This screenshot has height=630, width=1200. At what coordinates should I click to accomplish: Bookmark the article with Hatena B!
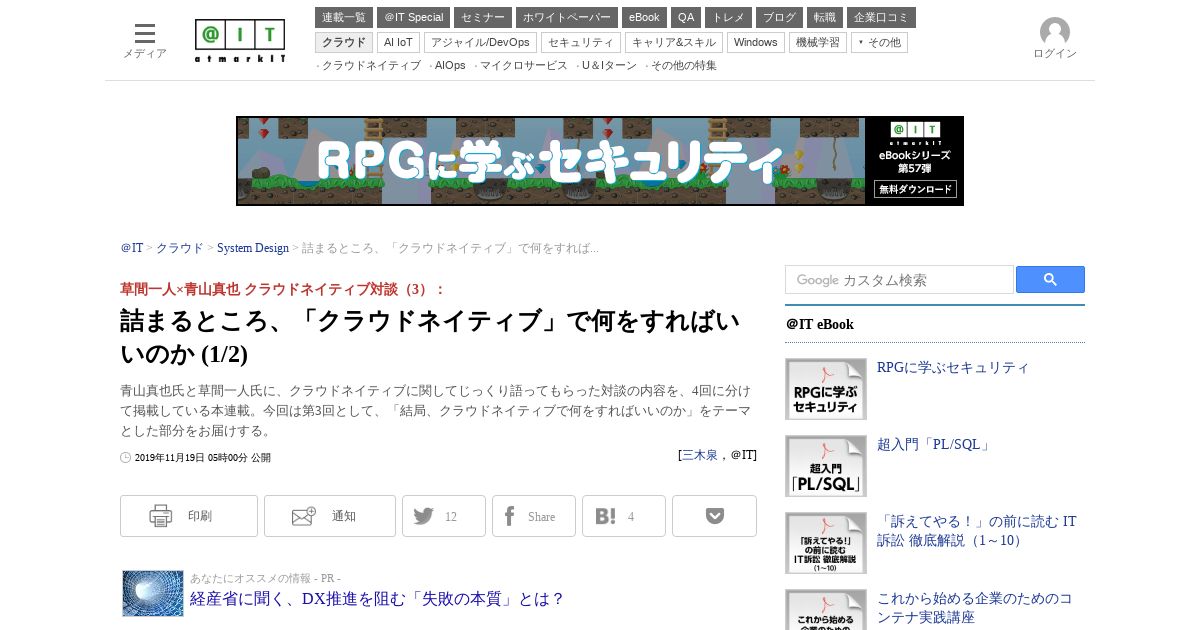pyautogui.click(x=624, y=516)
